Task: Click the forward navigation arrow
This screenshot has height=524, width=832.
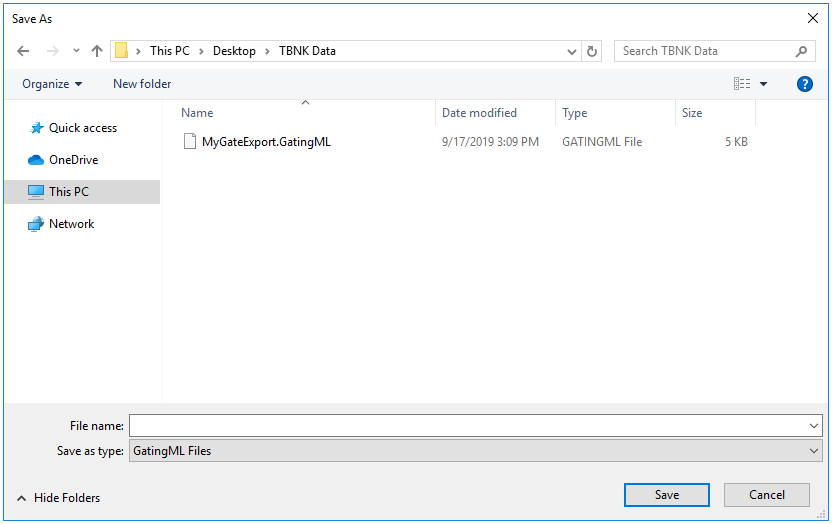Action: 53,51
